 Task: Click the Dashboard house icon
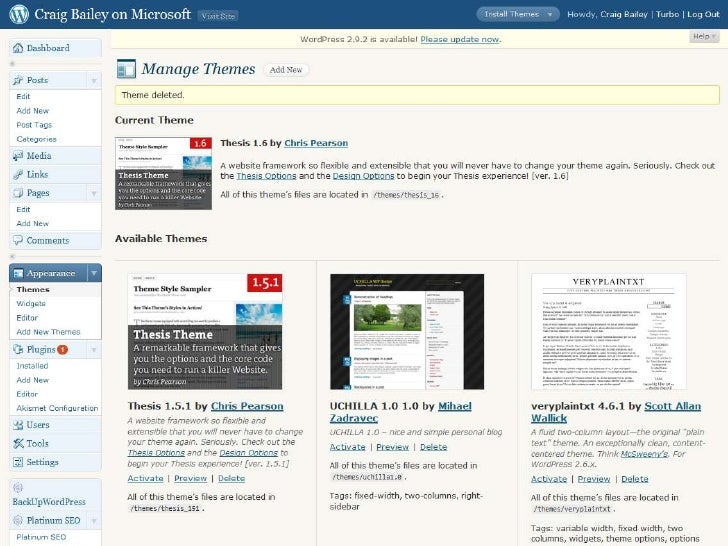[18, 48]
